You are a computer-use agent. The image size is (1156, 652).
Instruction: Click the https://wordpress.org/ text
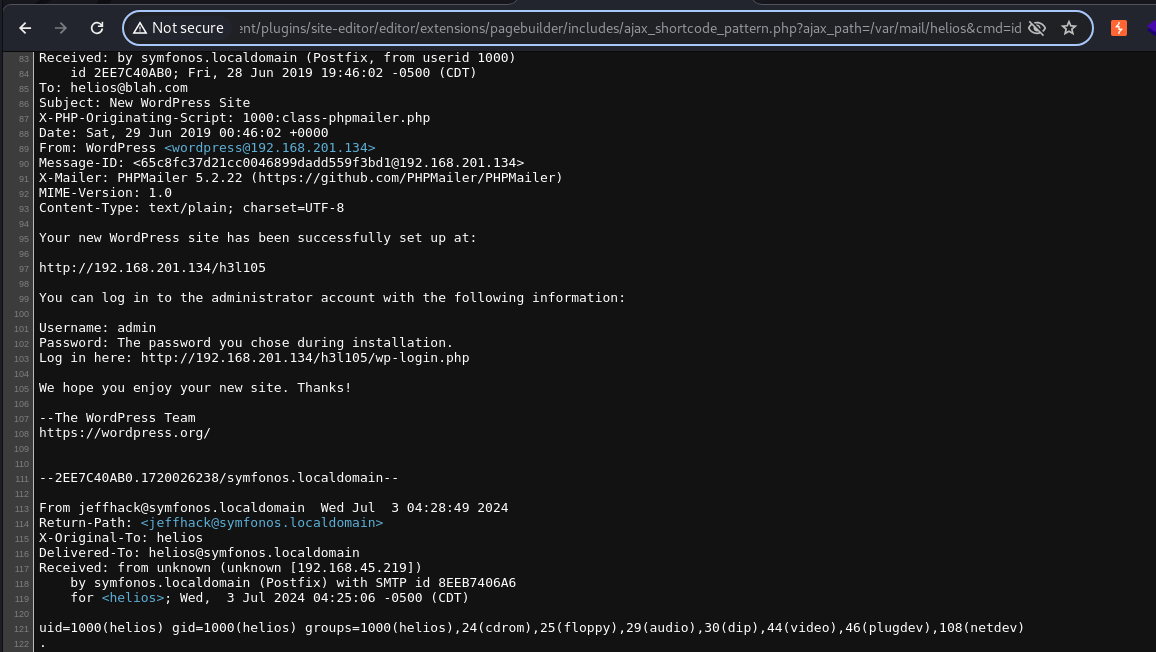point(125,432)
